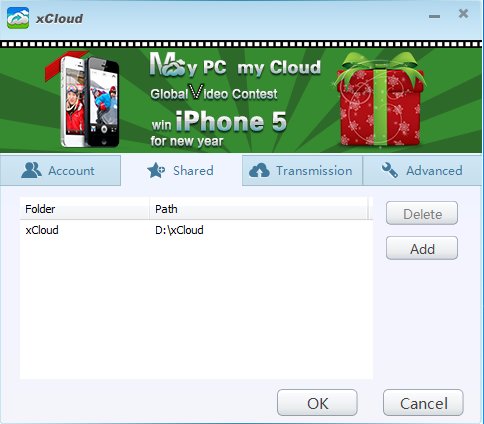This screenshot has height=424, width=484.
Task: Click the Account people icon
Action: [x=31, y=170]
